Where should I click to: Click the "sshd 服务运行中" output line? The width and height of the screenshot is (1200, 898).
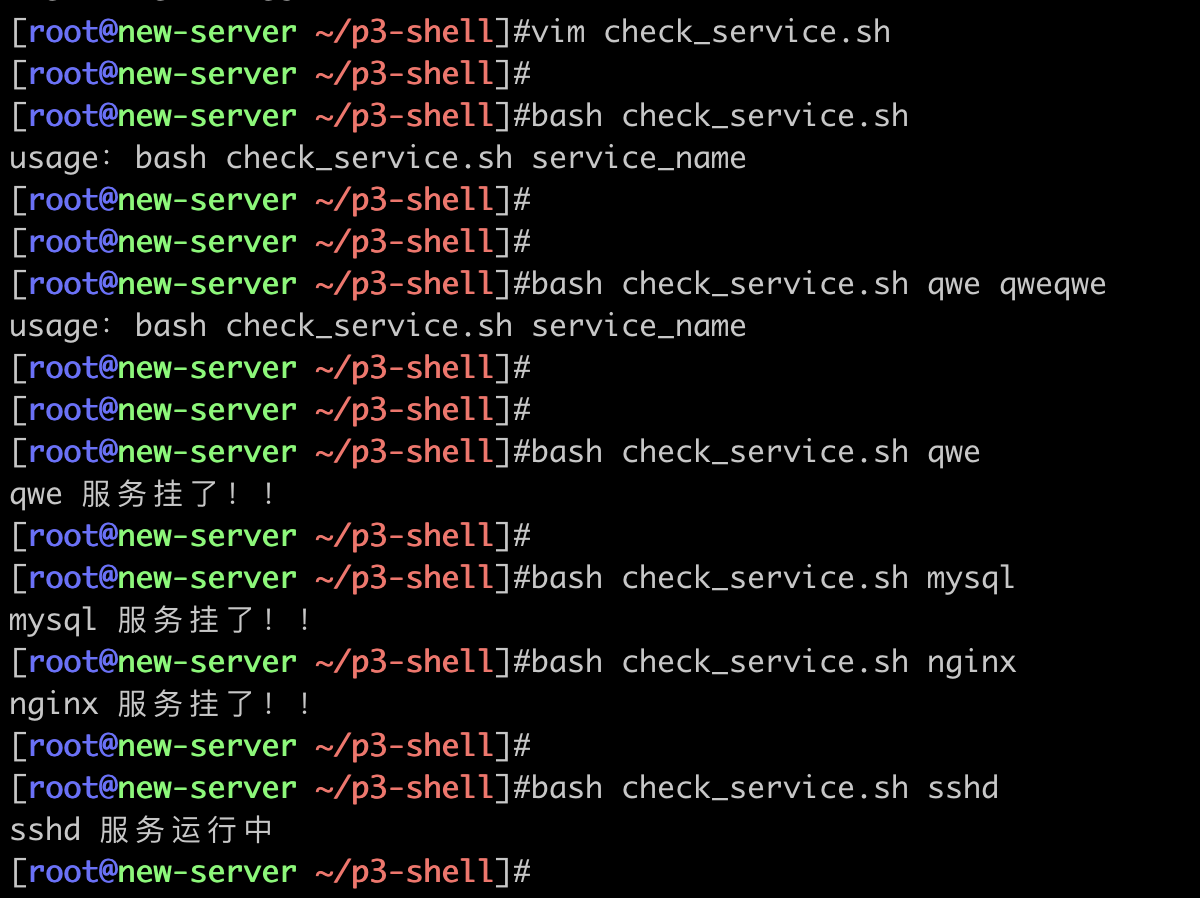click(141, 830)
